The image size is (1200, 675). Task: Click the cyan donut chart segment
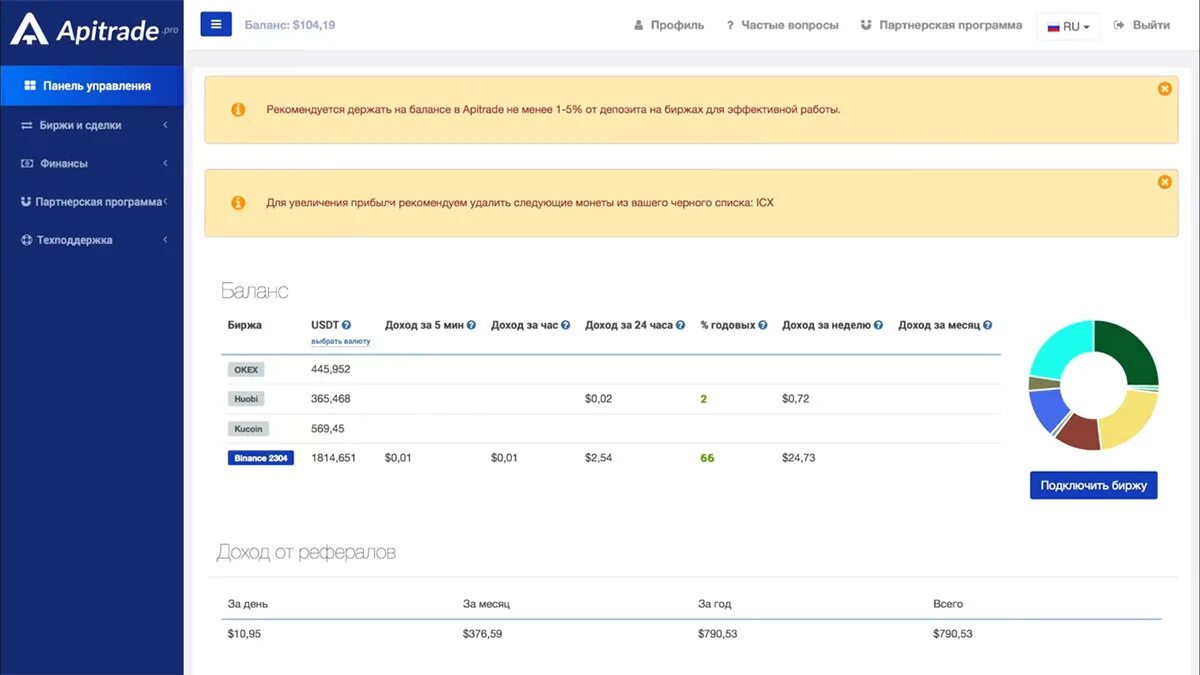(1059, 347)
